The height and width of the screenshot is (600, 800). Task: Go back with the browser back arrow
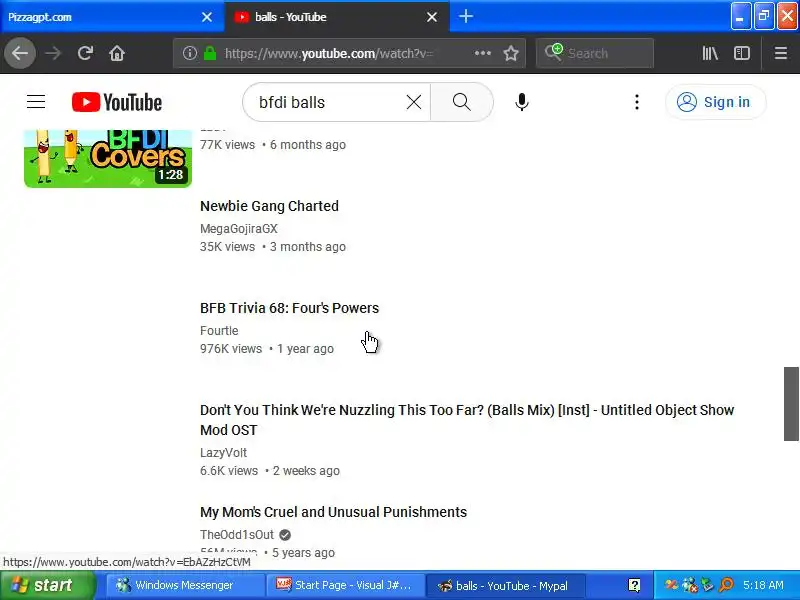(x=20, y=53)
